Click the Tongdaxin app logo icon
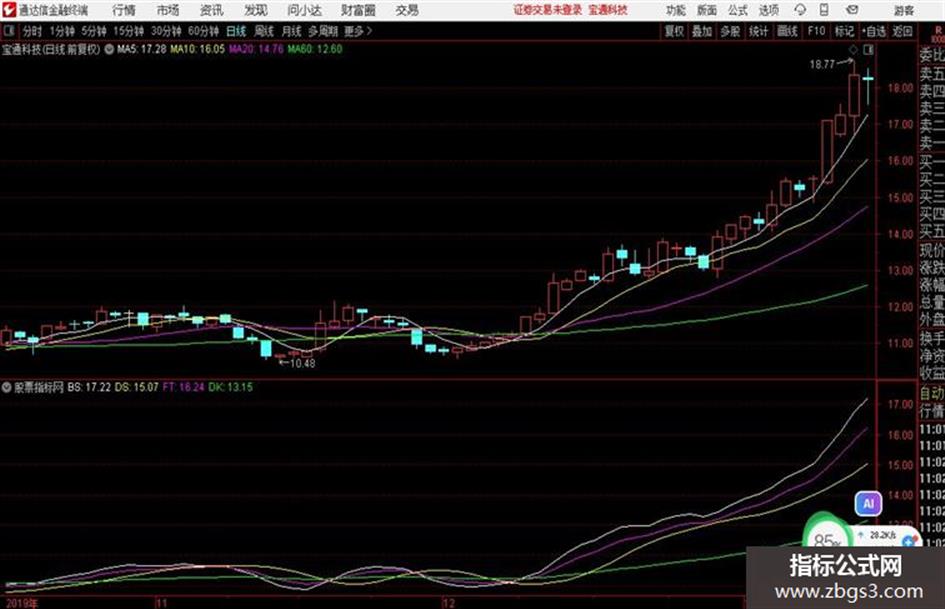This screenshot has width=945, height=609. pos(9,10)
